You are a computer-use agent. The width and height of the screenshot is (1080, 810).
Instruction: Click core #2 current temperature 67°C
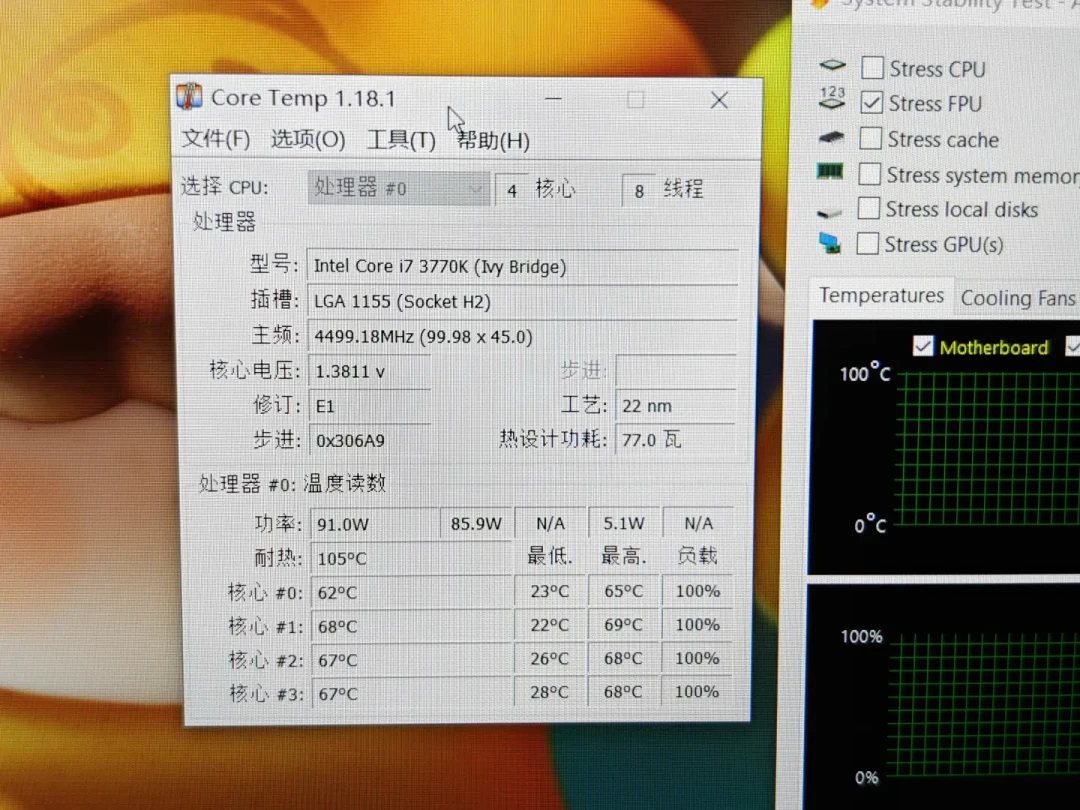pyautogui.click(x=412, y=661)
